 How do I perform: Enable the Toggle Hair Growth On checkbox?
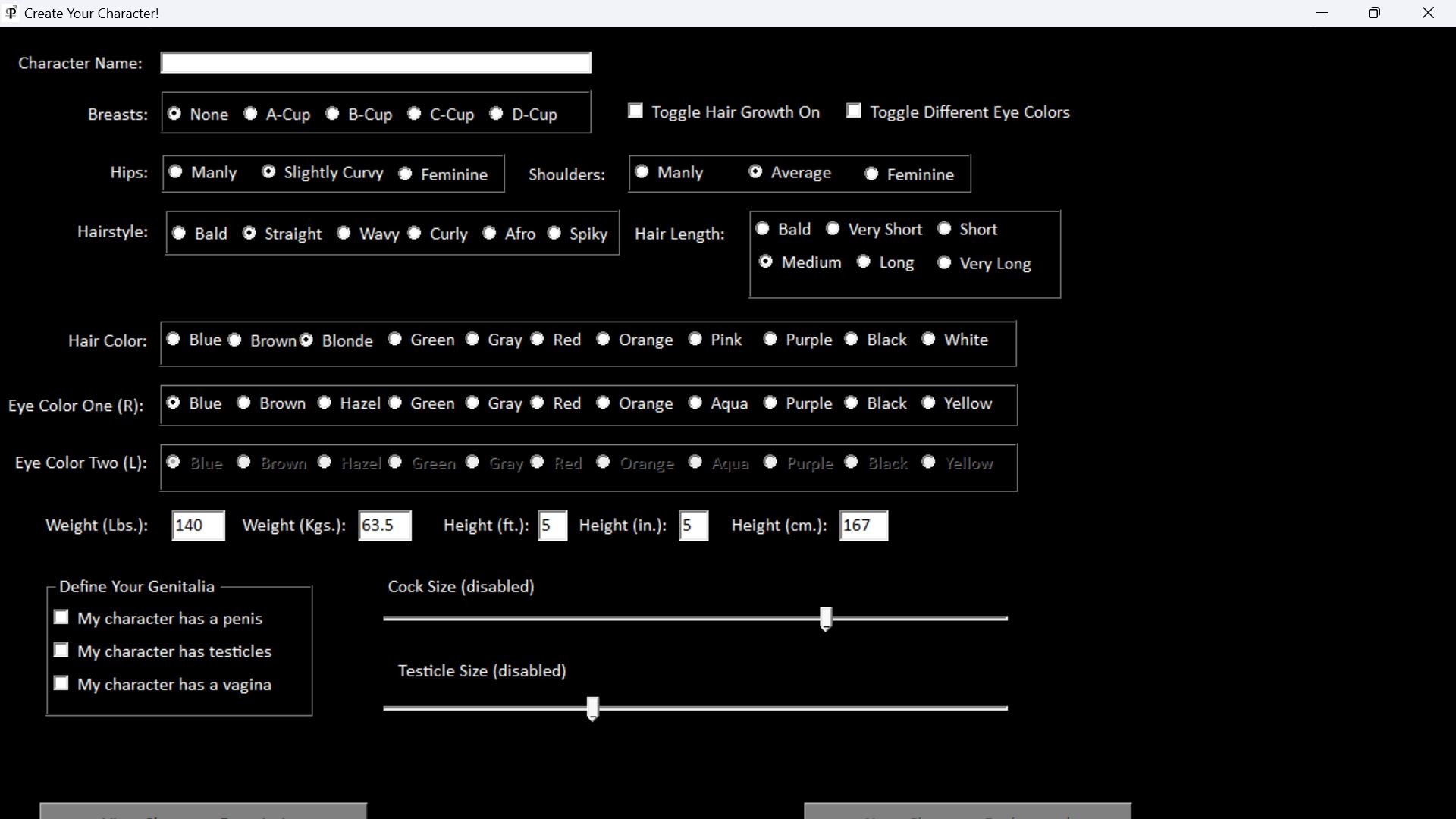pos(635,111)
